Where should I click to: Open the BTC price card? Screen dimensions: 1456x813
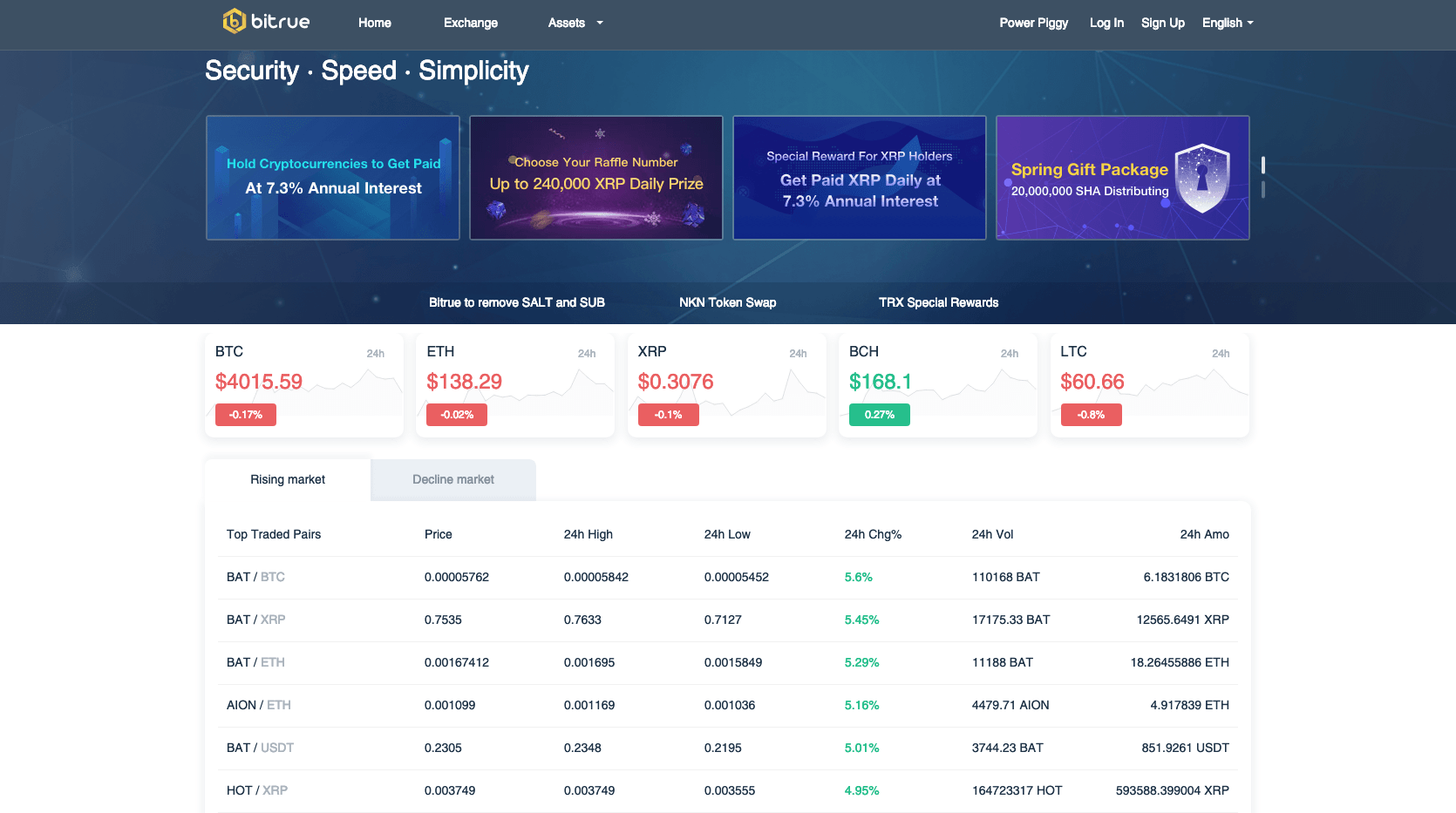[304, 385]
